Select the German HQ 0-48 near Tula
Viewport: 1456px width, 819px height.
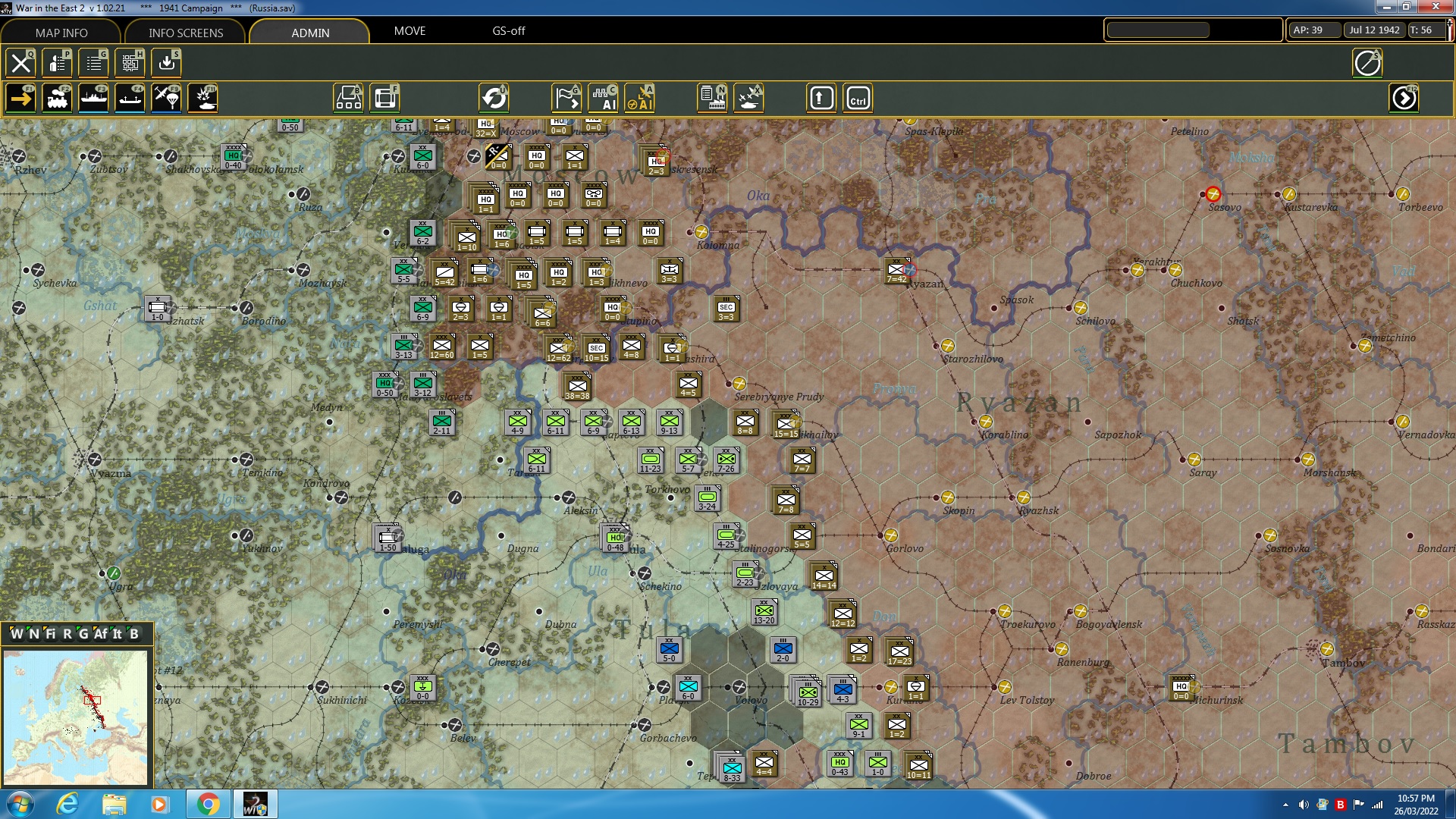pos(615,539)
